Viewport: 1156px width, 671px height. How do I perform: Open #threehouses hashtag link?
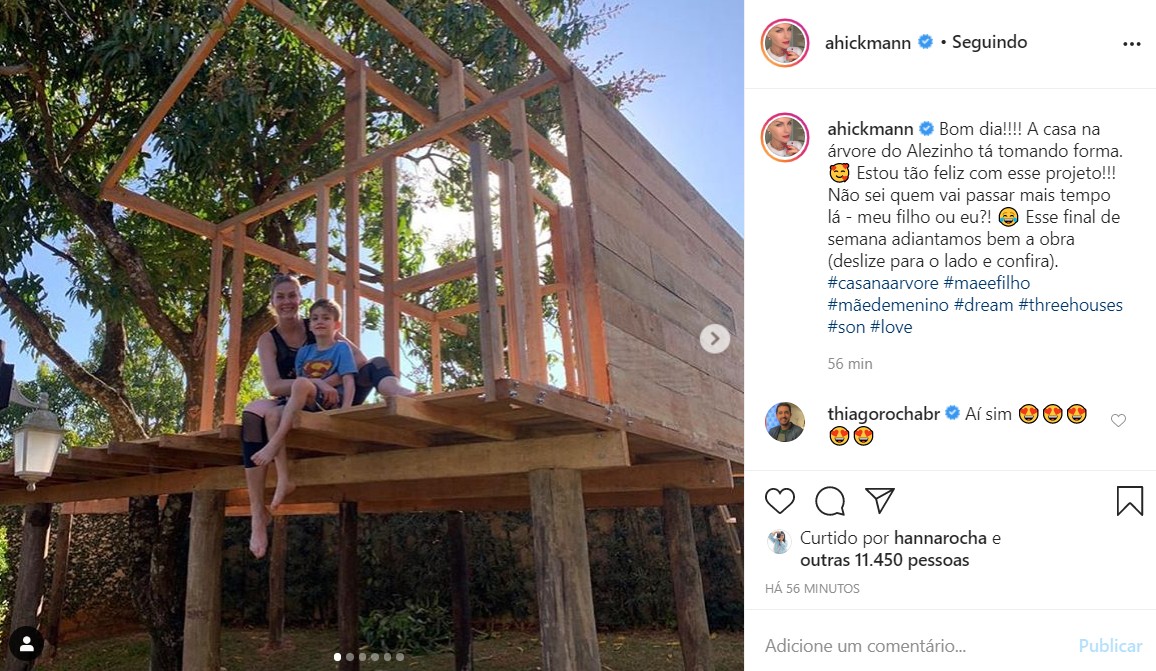[x=1070, y=305]
